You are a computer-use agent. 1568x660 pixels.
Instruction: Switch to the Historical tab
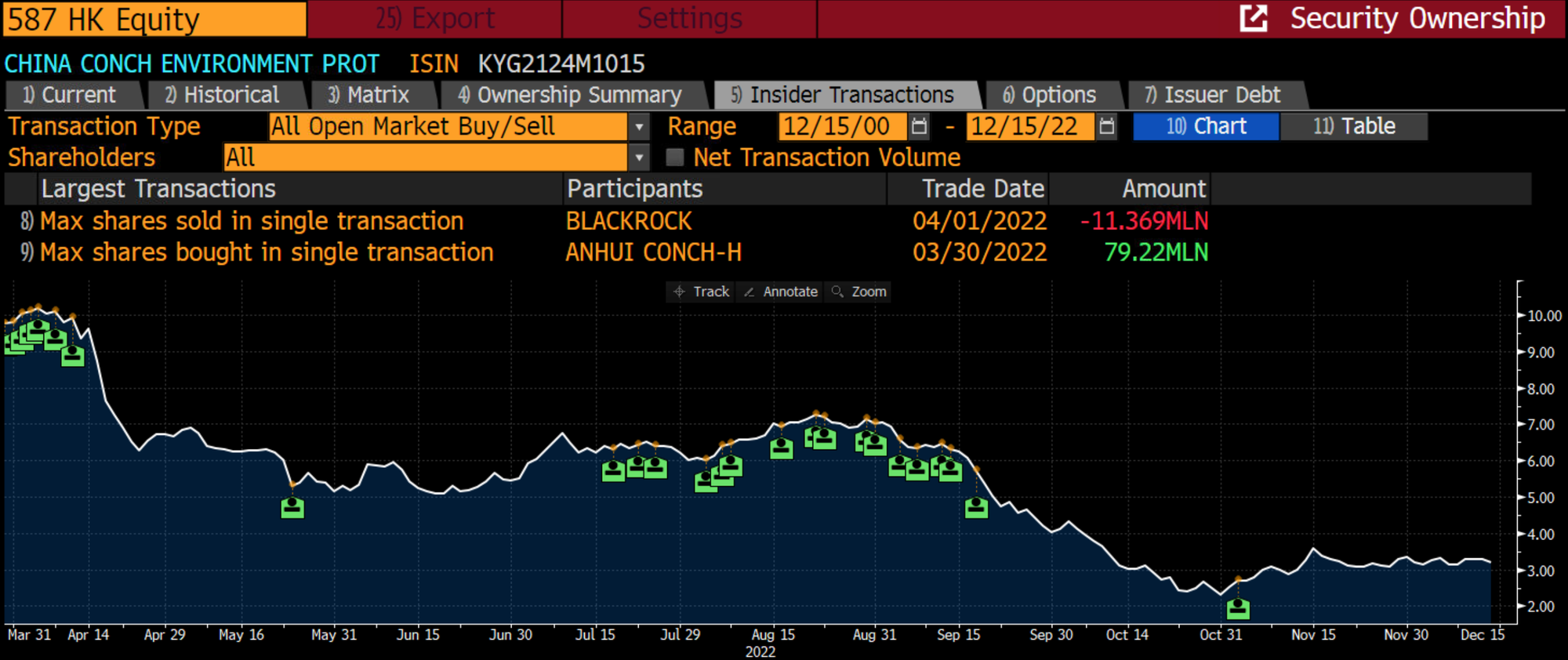point(222,95)
